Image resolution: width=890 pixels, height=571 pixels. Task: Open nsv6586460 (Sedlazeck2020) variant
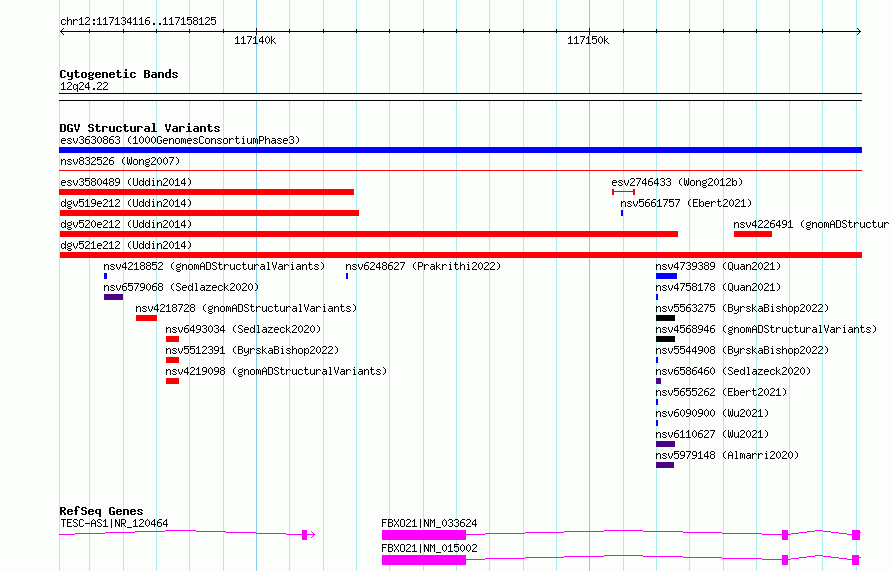click(733, 371)
